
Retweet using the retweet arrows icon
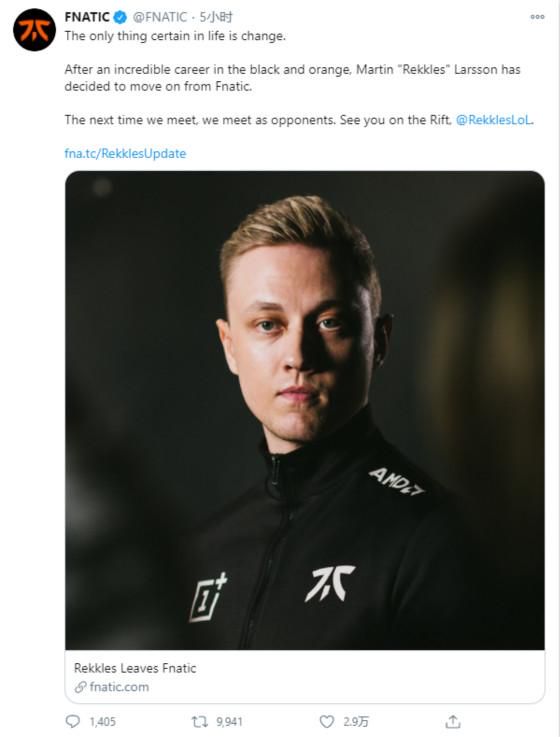point(200,721)
